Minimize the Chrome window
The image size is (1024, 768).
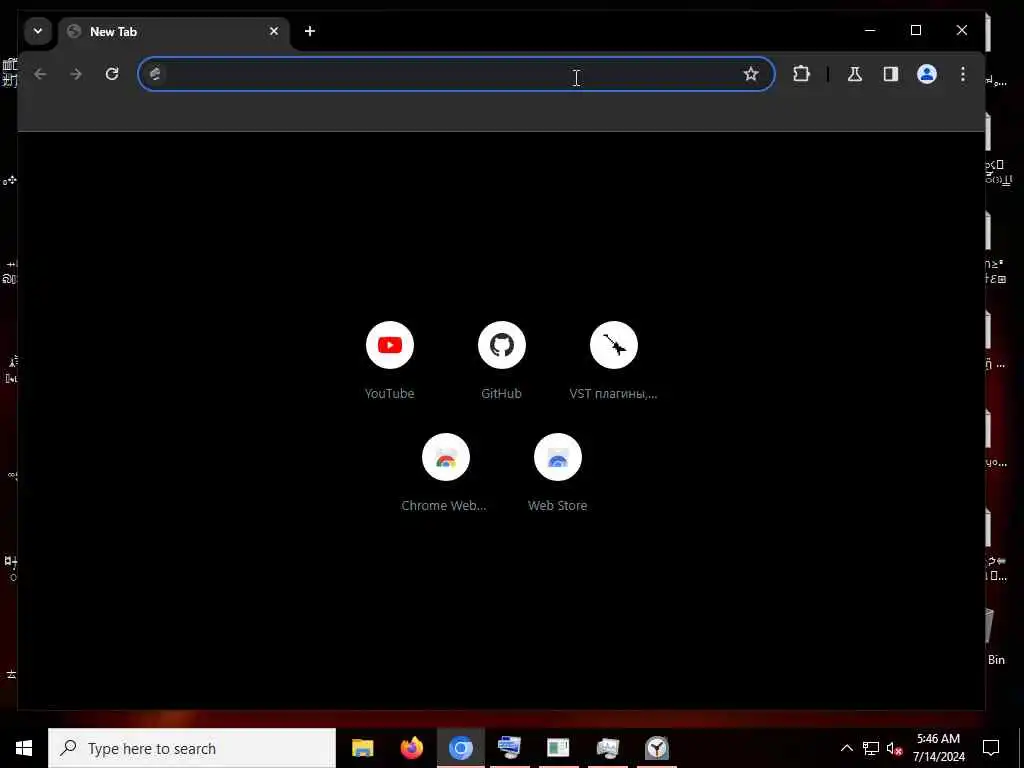pyautogui.click(x=870, y=31)
